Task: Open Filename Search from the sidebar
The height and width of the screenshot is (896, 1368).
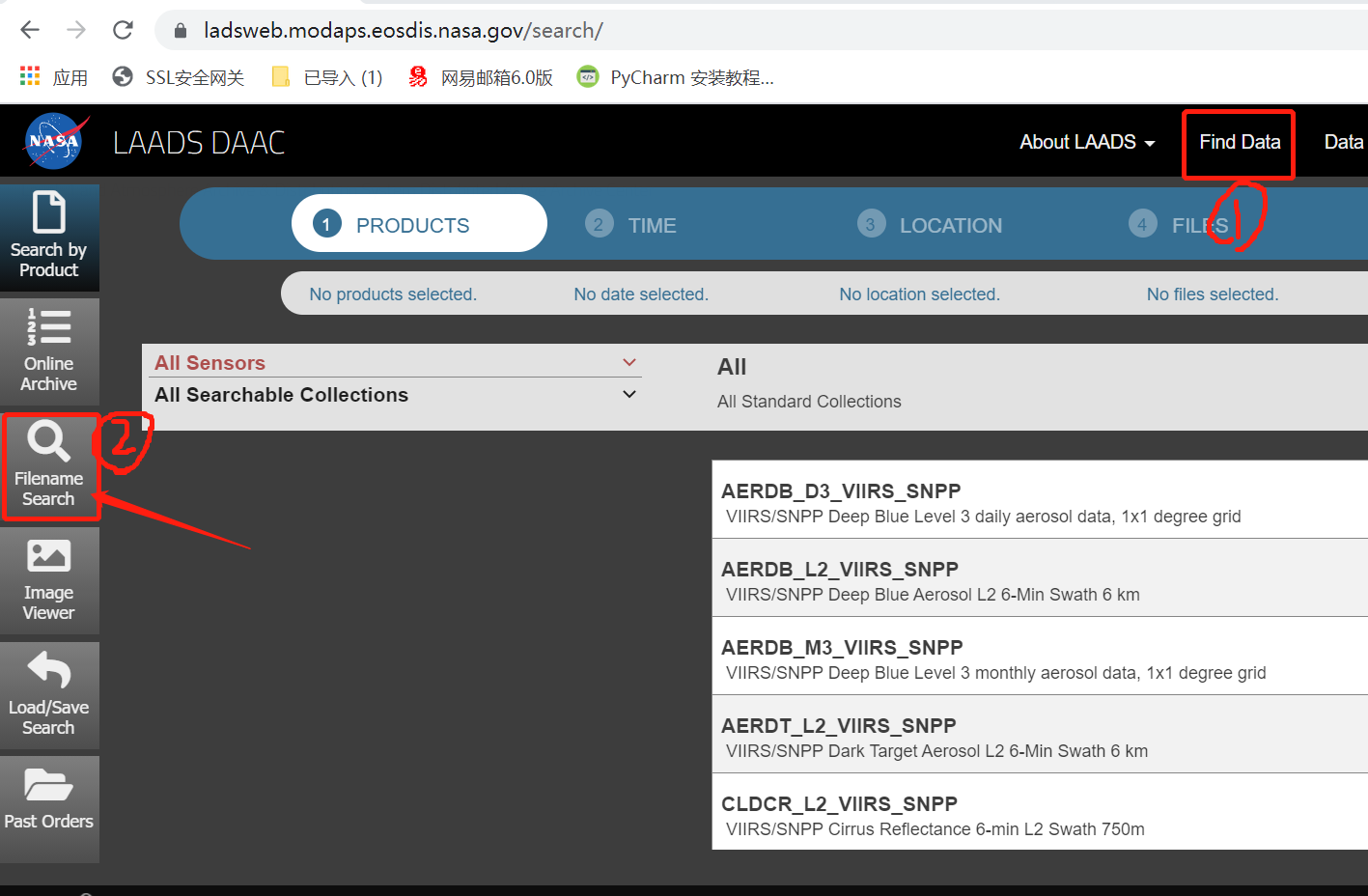Action: (49, 467)
